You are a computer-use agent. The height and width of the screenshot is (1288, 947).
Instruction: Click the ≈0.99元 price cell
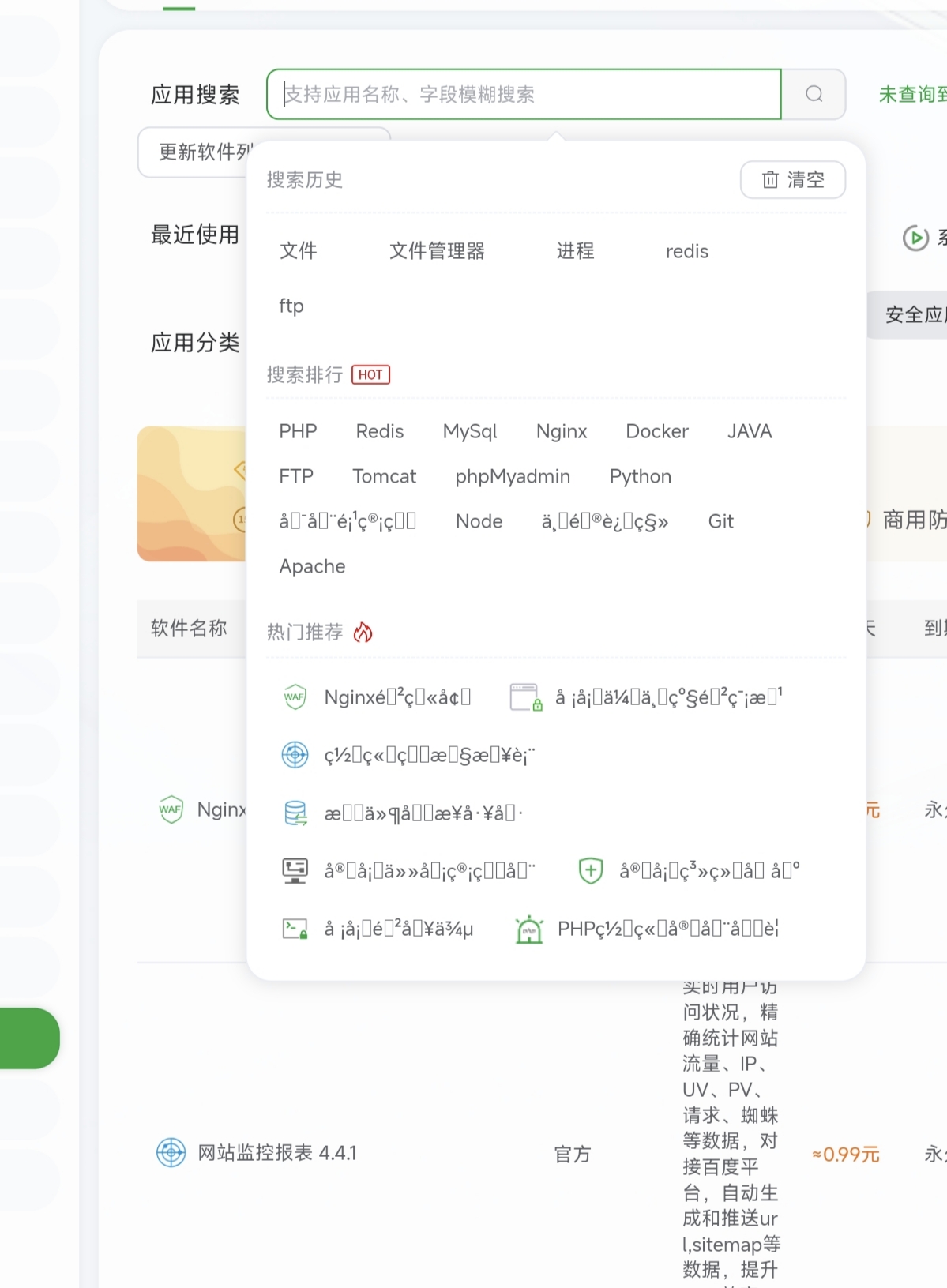(845, 1155)
